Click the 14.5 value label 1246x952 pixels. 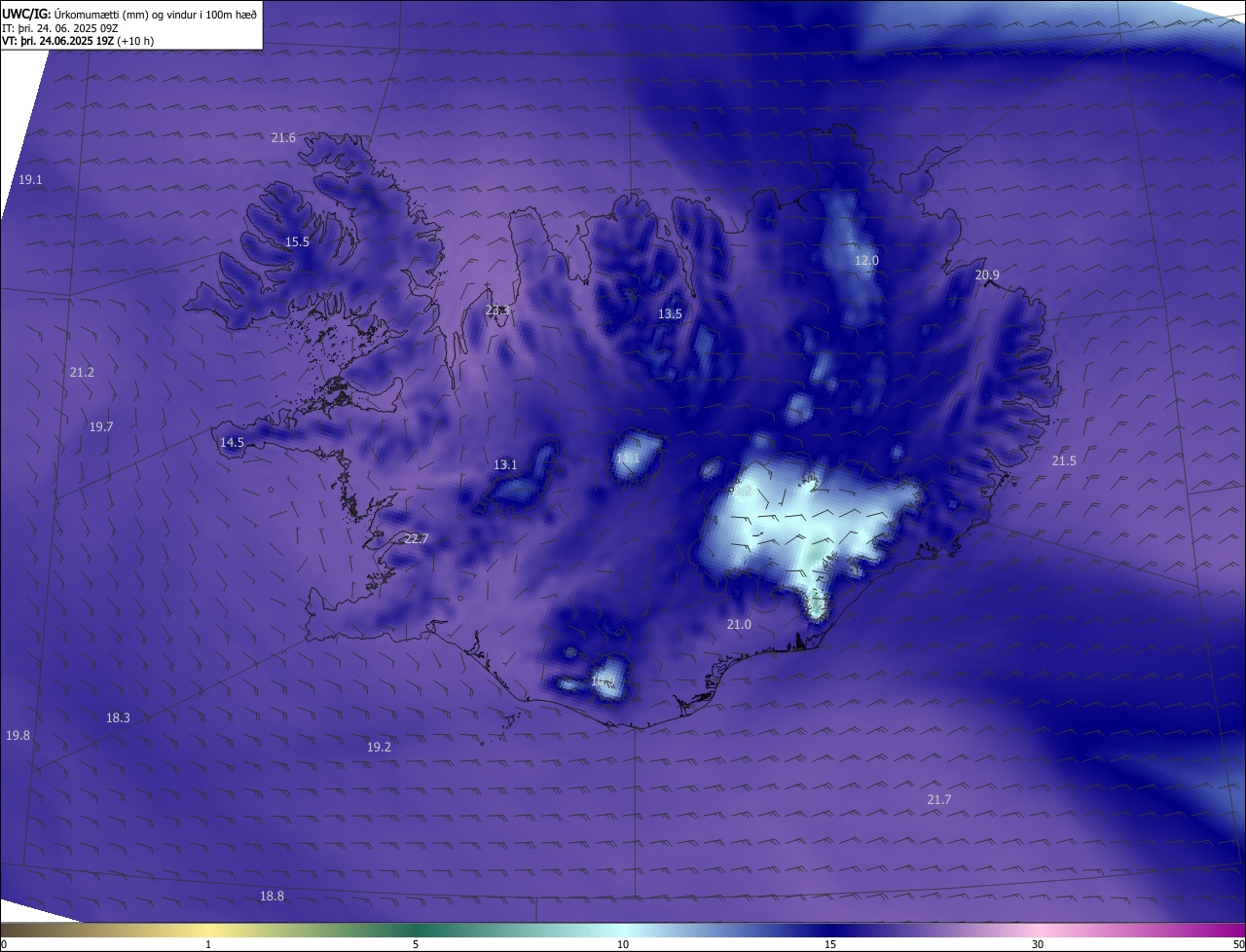(232, 443)
